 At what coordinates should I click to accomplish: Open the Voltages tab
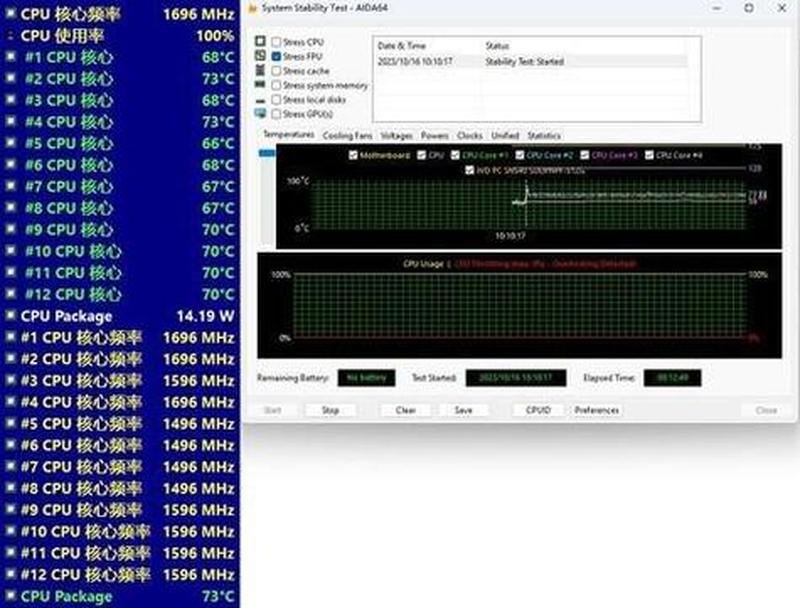[x=396, y=135]
